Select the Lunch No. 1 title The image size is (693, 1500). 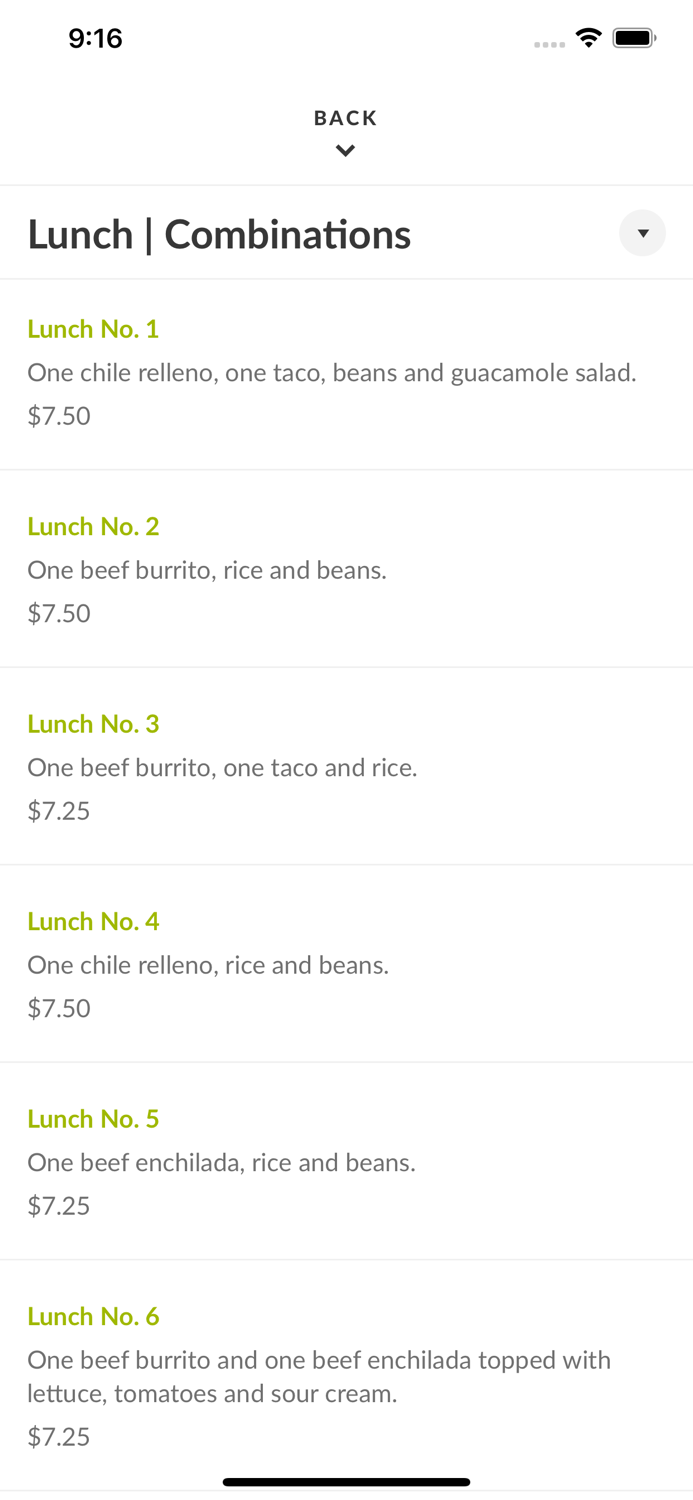tap(93, 329)
